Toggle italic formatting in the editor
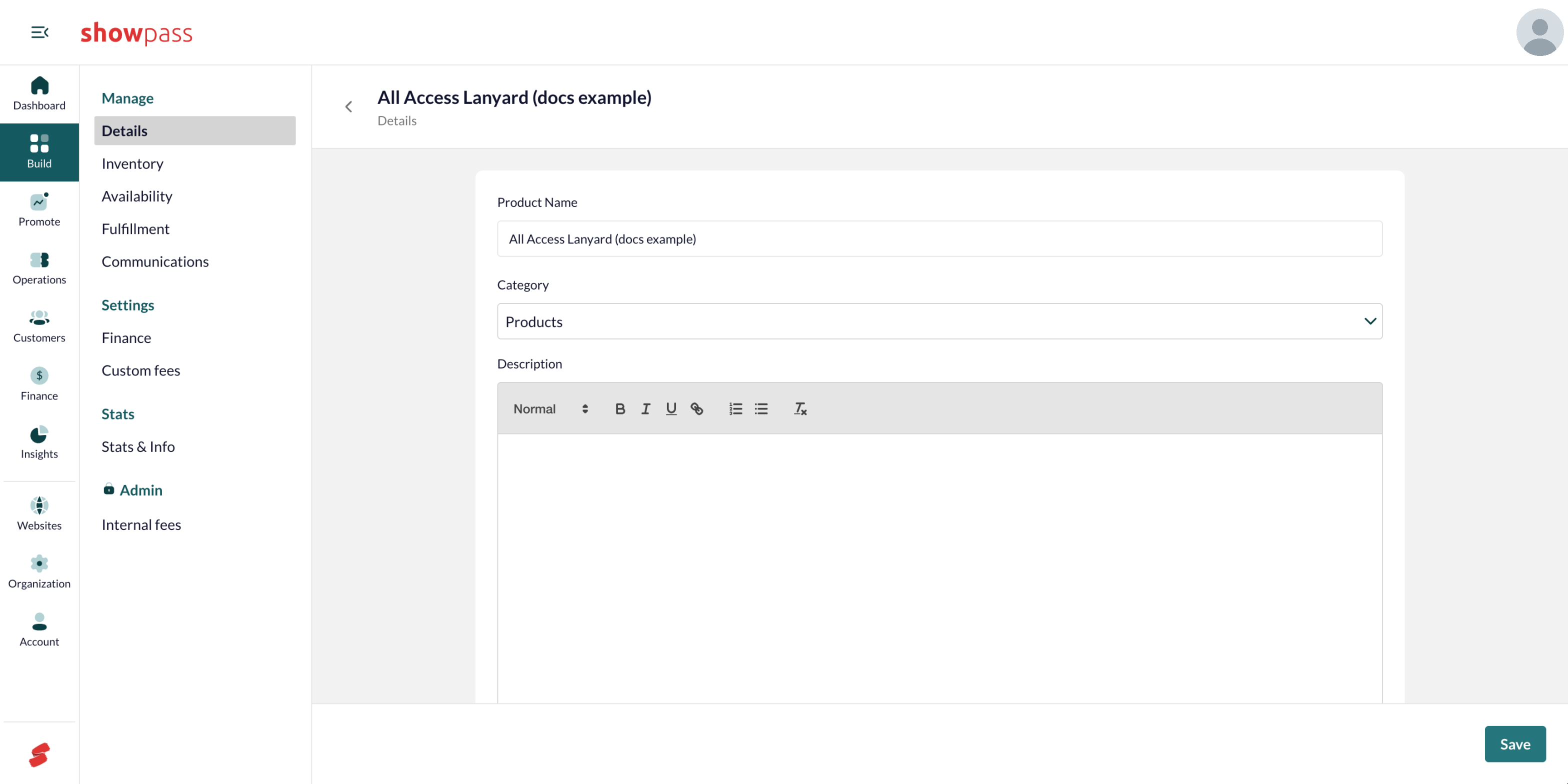1568x784 pixels. [645, 409]
